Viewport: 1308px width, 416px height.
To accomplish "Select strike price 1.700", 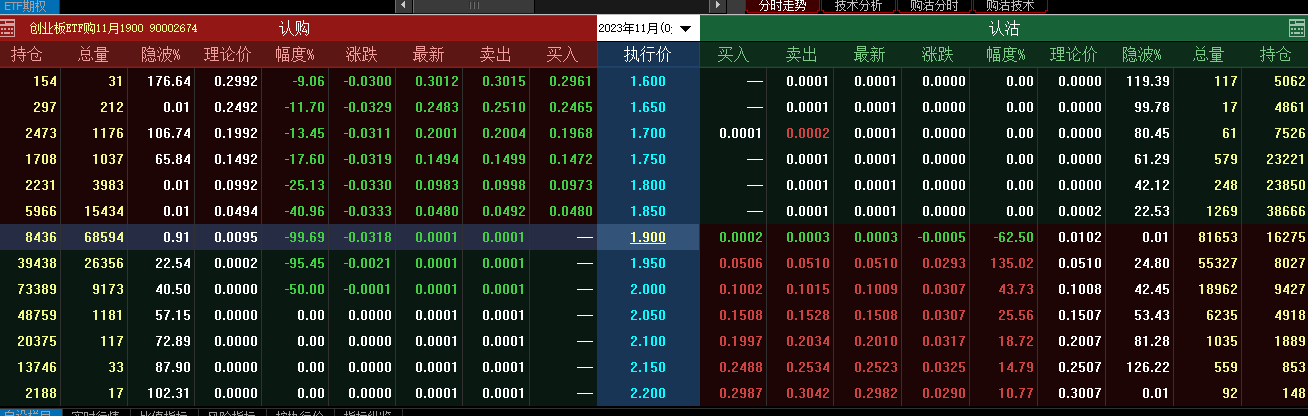I will (x=648, y=133).
